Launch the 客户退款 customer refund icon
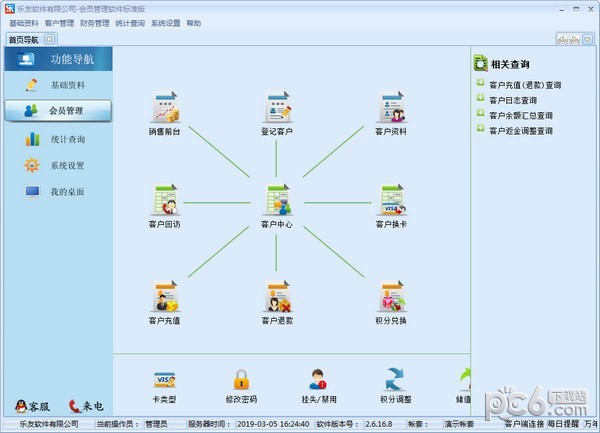 coord(277,297)
